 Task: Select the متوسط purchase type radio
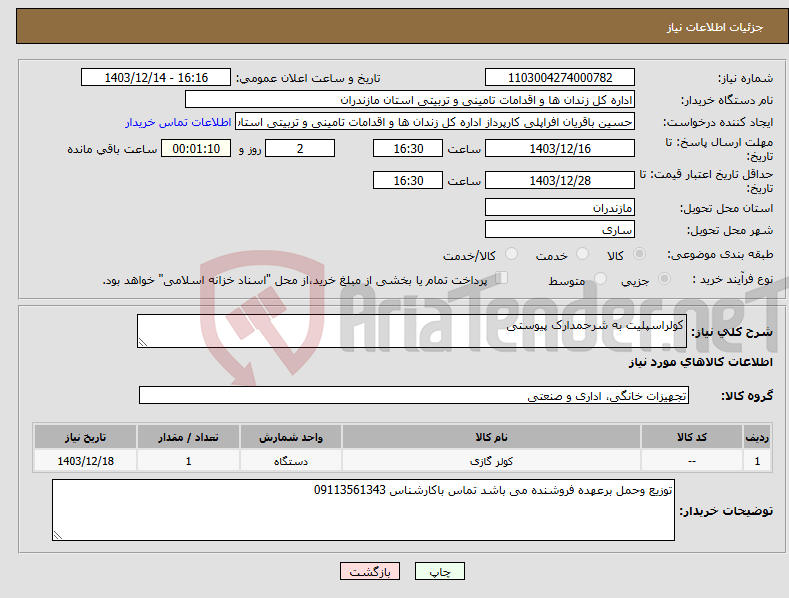pyautogui.click(x=600, y=278)
